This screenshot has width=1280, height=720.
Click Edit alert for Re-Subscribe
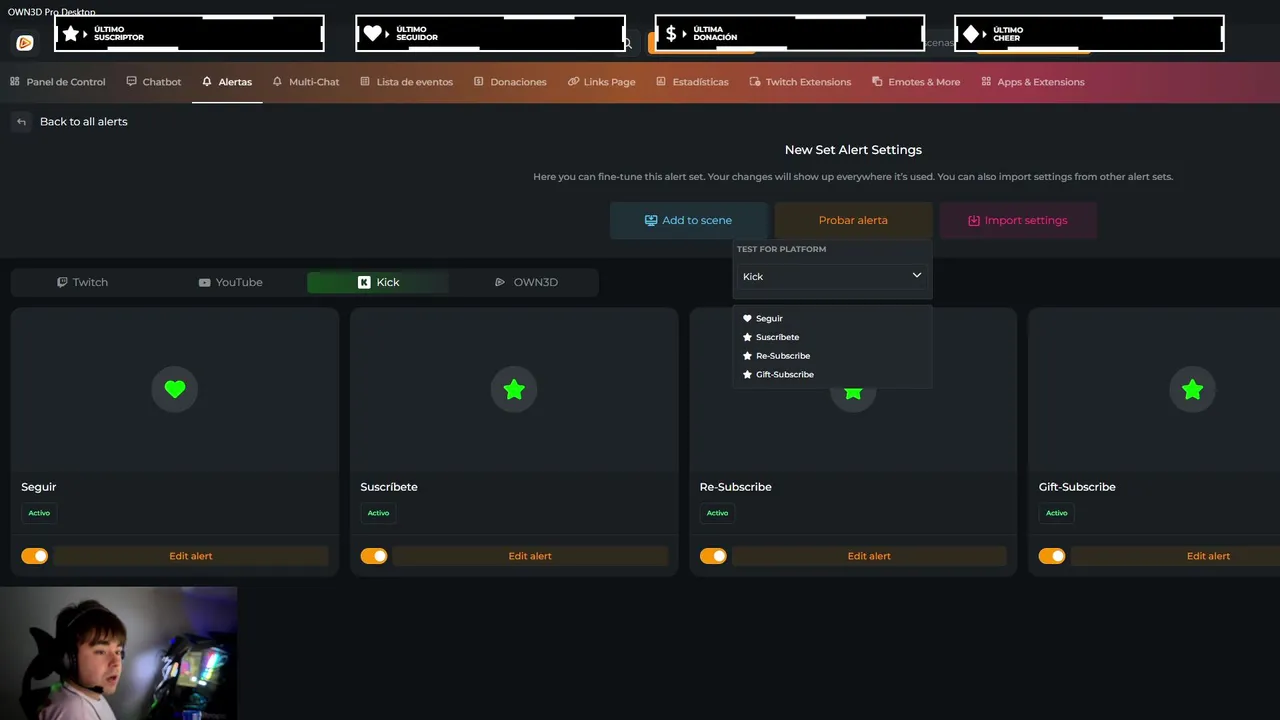[x=869, y=556]
